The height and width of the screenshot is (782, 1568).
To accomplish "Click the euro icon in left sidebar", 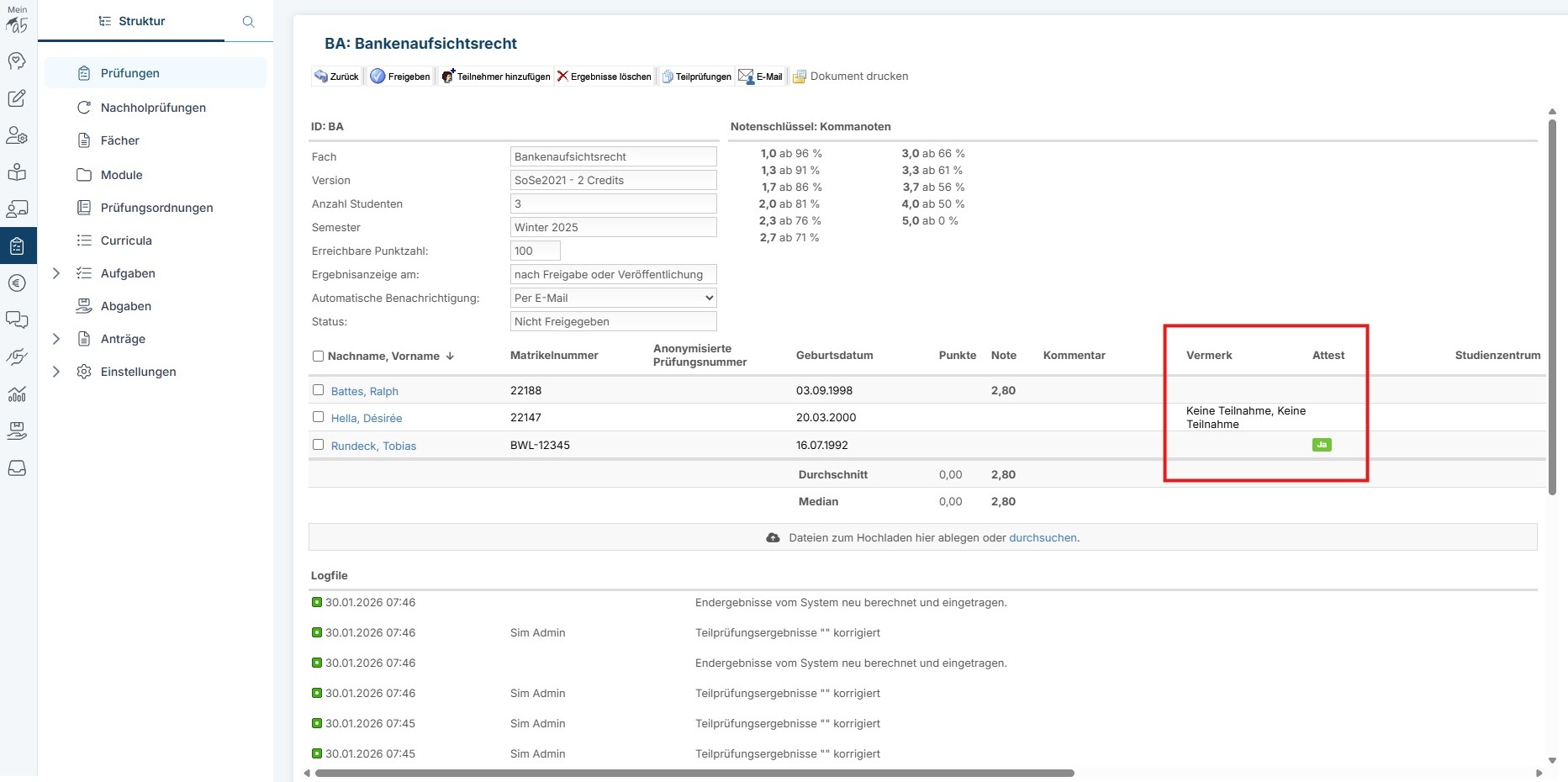I will pos(17,283).
